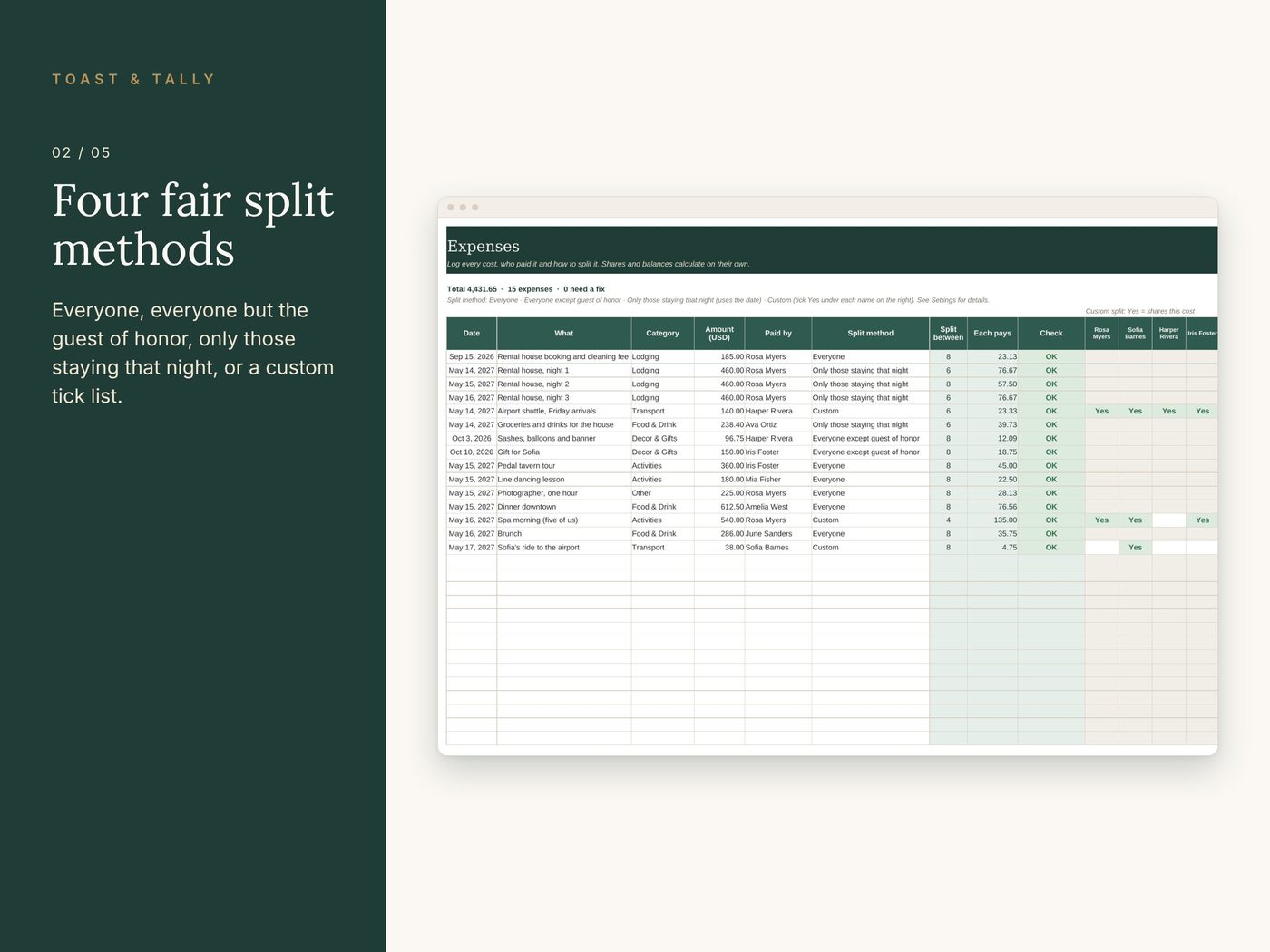
Task: Click the middle gray window dot
Action: coord(463,208)
